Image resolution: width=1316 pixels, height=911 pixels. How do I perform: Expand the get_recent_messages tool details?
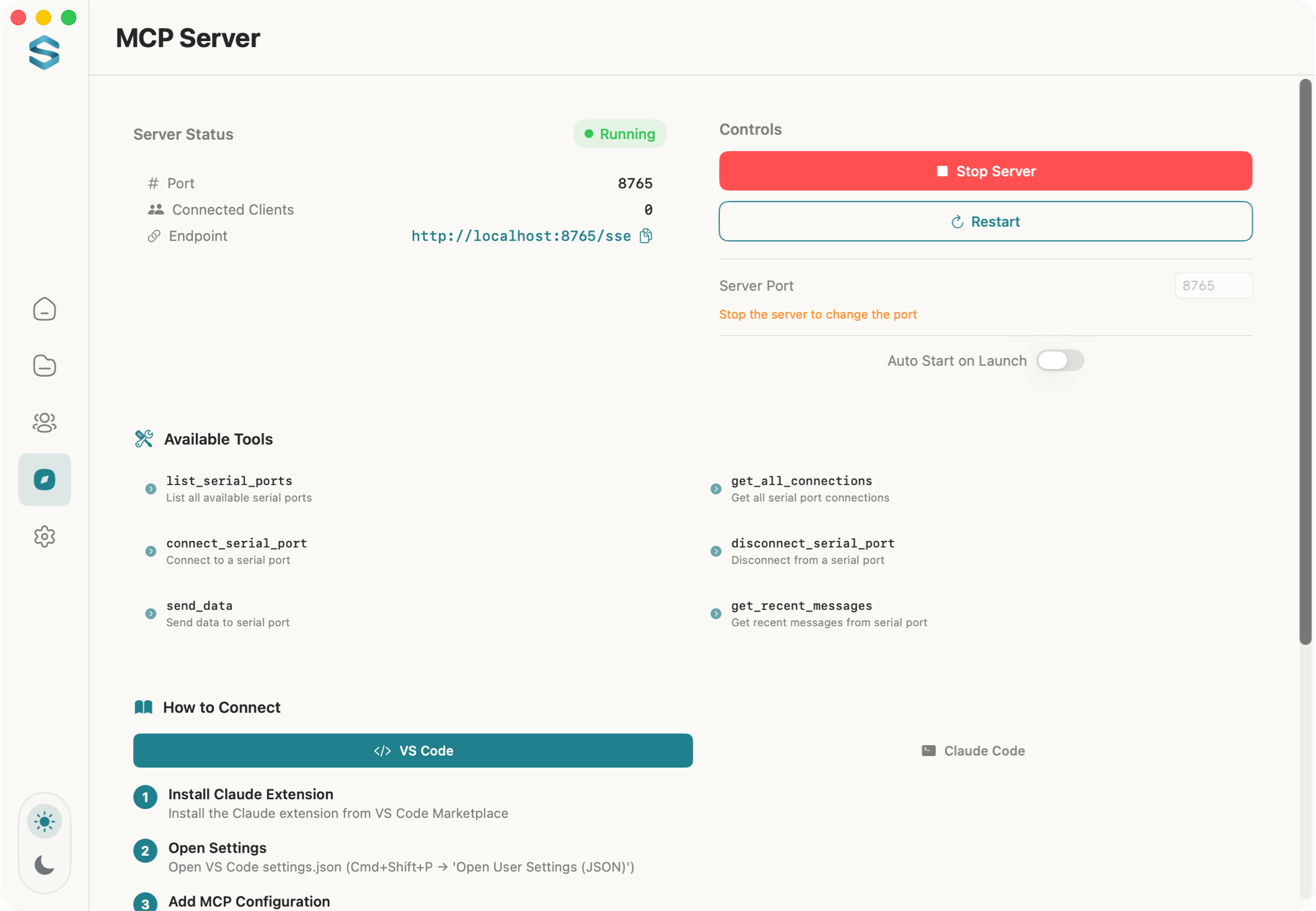716,614
